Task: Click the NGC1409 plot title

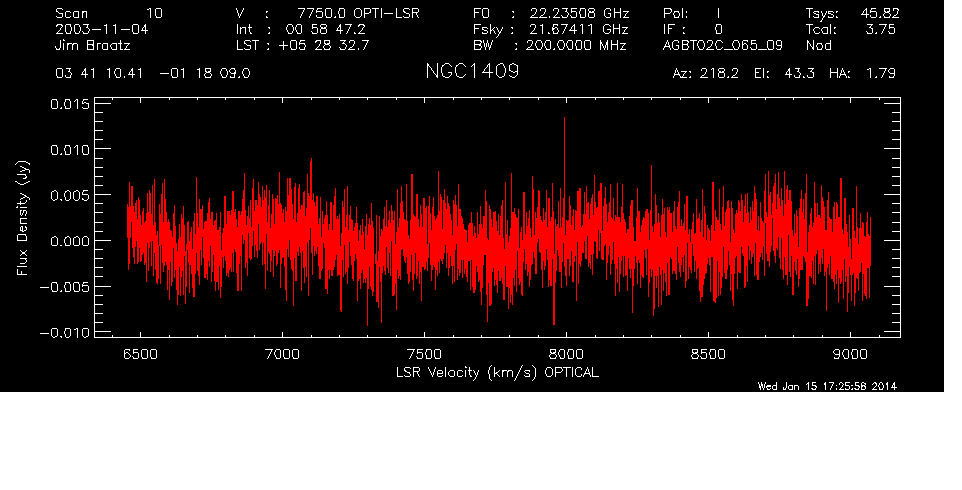Action: (x=471, y=73)
